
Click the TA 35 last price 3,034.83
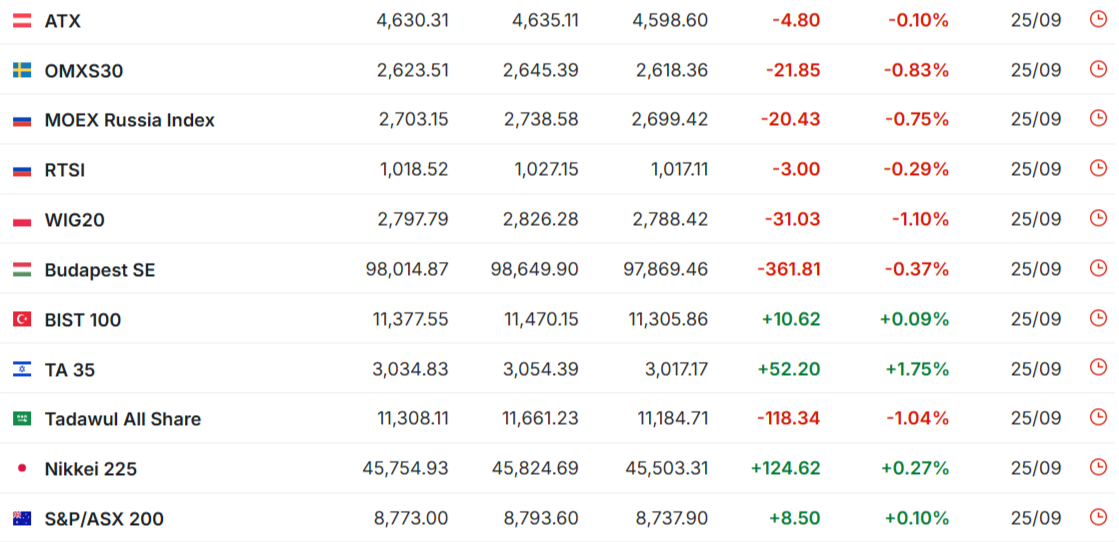point(410,369)
